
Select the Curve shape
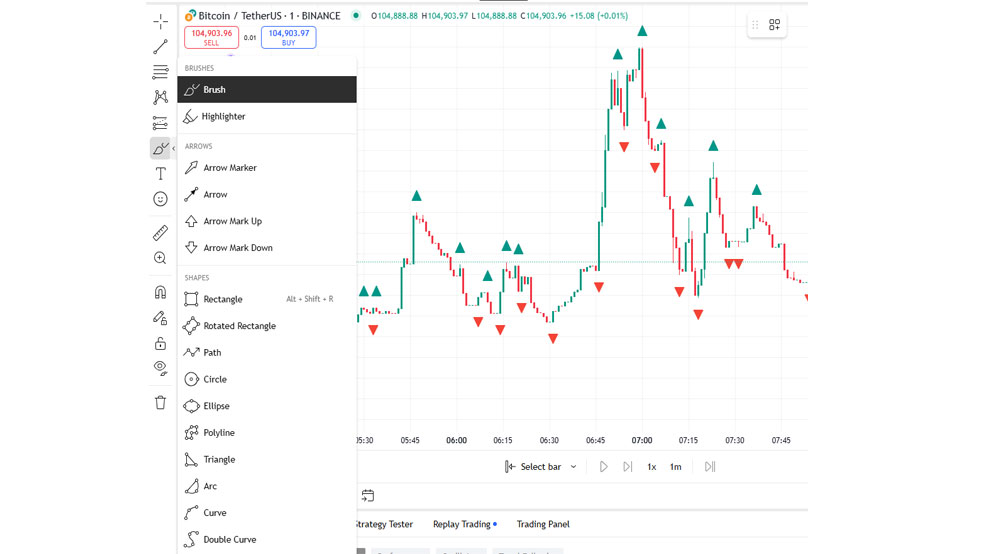pos(267,513)
